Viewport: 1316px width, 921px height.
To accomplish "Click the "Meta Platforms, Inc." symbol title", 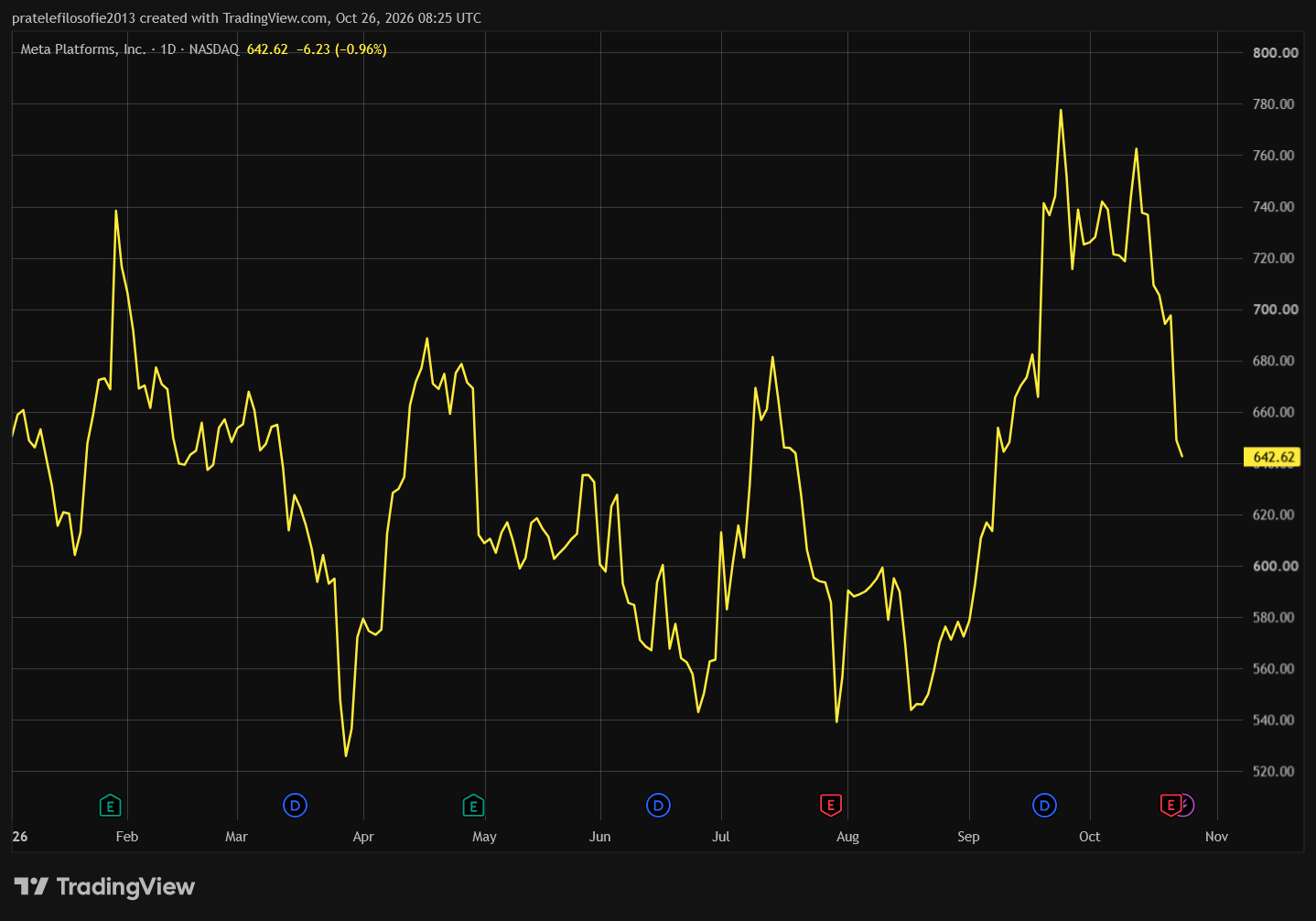I will [83, 49].
